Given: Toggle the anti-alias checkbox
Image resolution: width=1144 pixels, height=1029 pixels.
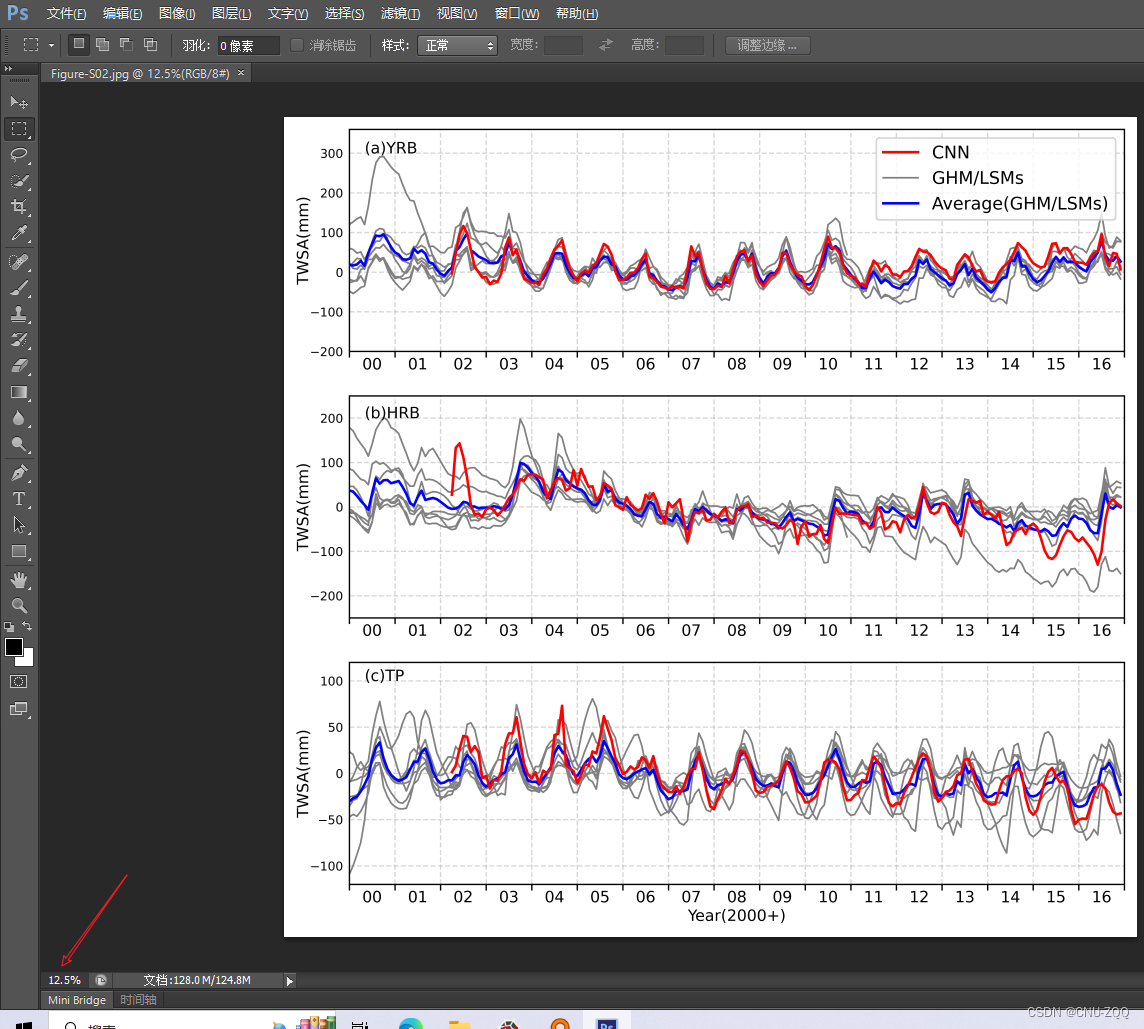Looking at the screenshot, I should pyautogui.click(x=296, y=45).
